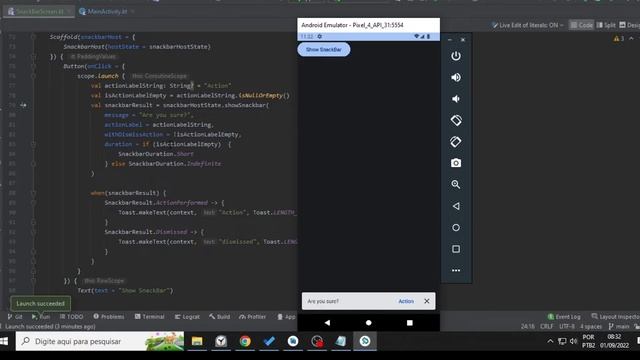Viewport: 640px width, 360px height.
Task: Click the warnings indicator in the editor corner
Action: [x=618, y=39]
